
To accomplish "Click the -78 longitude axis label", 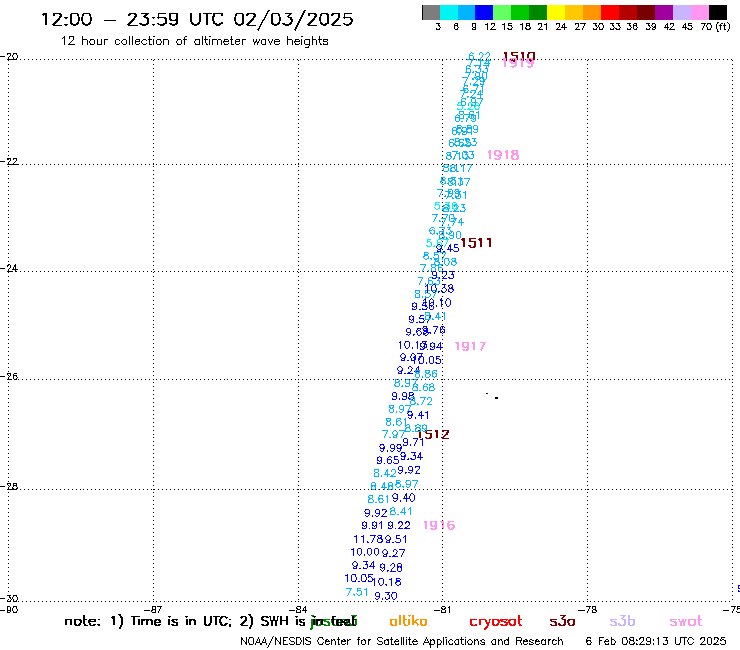I will (588, 610).
